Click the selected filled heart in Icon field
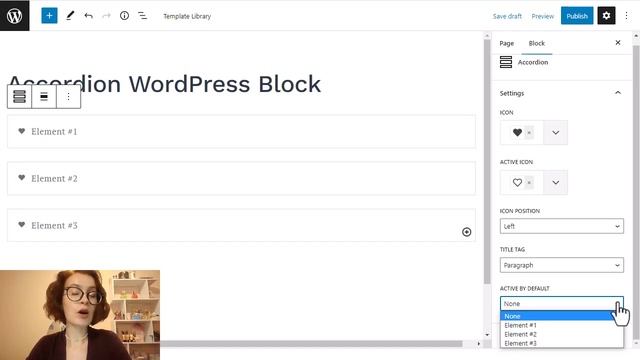This screenshot has height=360, width=640. click(x=517, y=133)
